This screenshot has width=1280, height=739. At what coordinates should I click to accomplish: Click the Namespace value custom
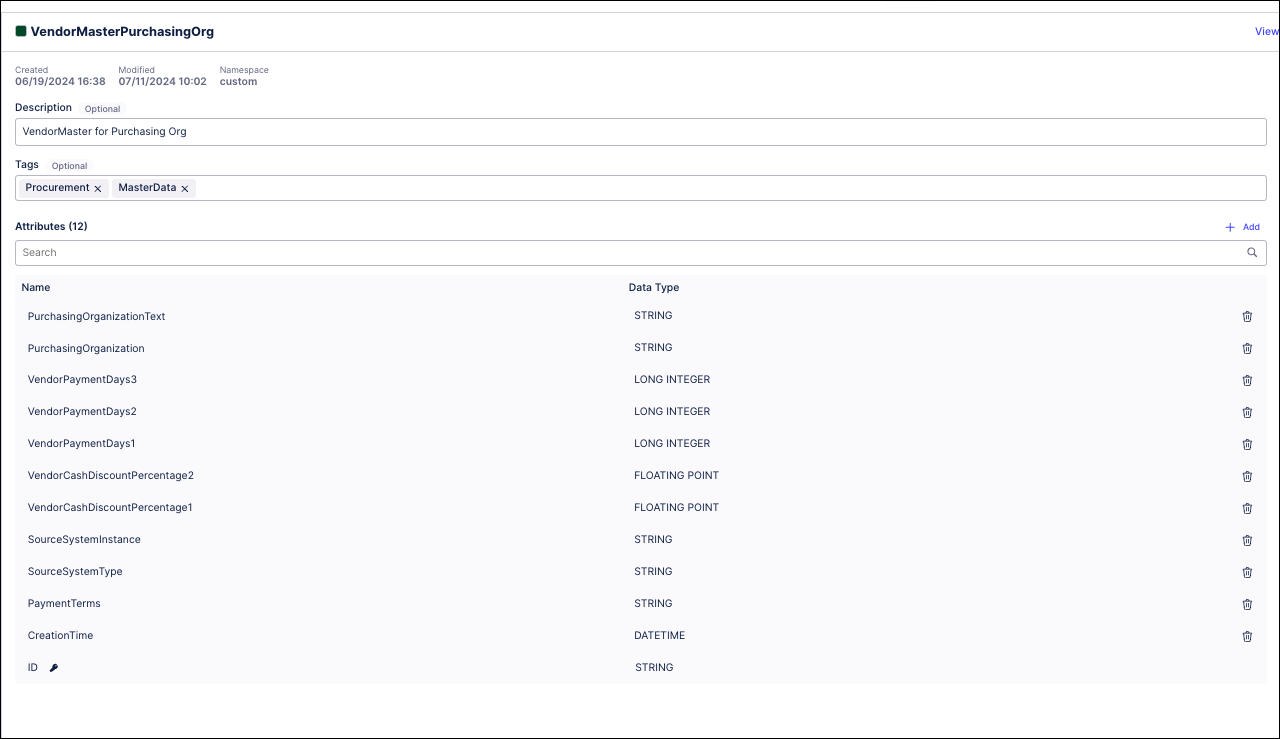239,82
